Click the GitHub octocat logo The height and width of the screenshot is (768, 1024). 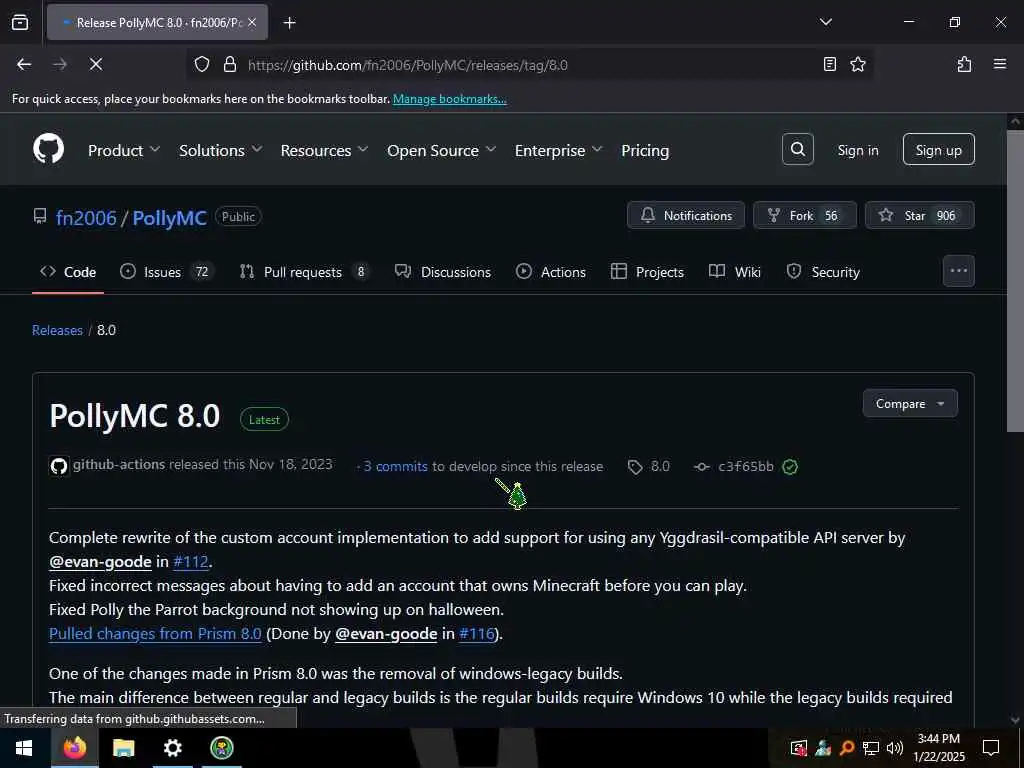coord(48,149)
